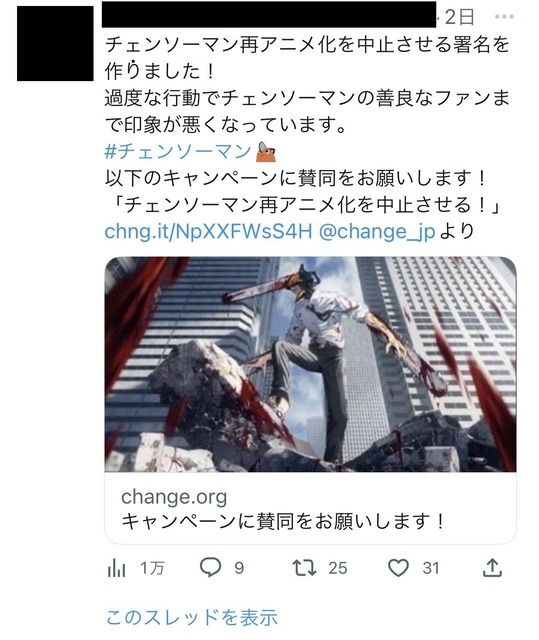Click the 9 replies count

[x=239, y=568]
